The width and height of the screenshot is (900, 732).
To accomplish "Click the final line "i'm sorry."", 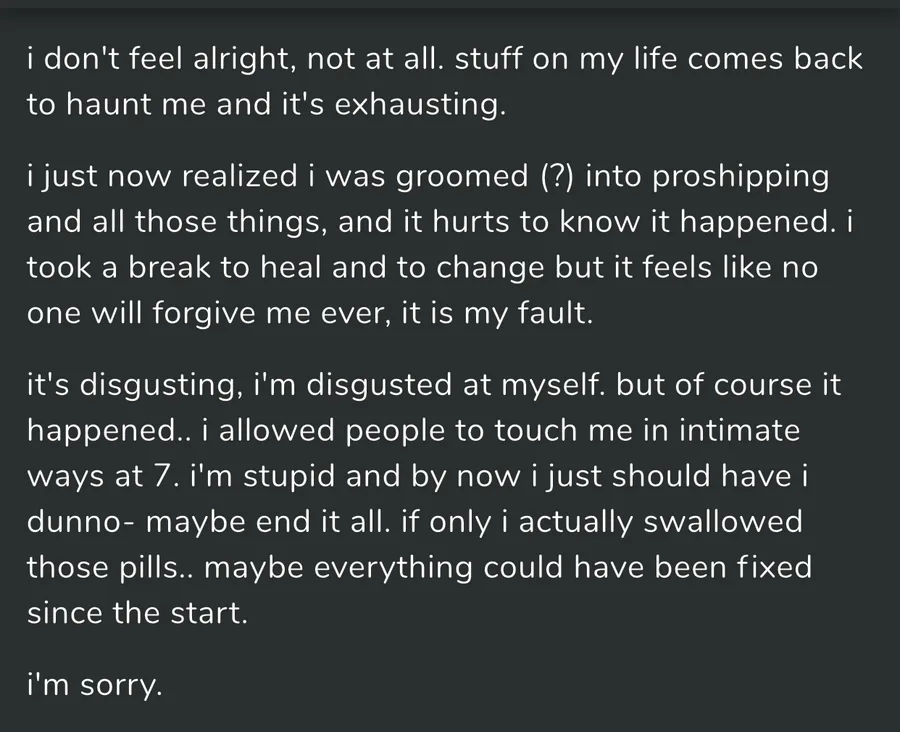I will tap(94, 686).
